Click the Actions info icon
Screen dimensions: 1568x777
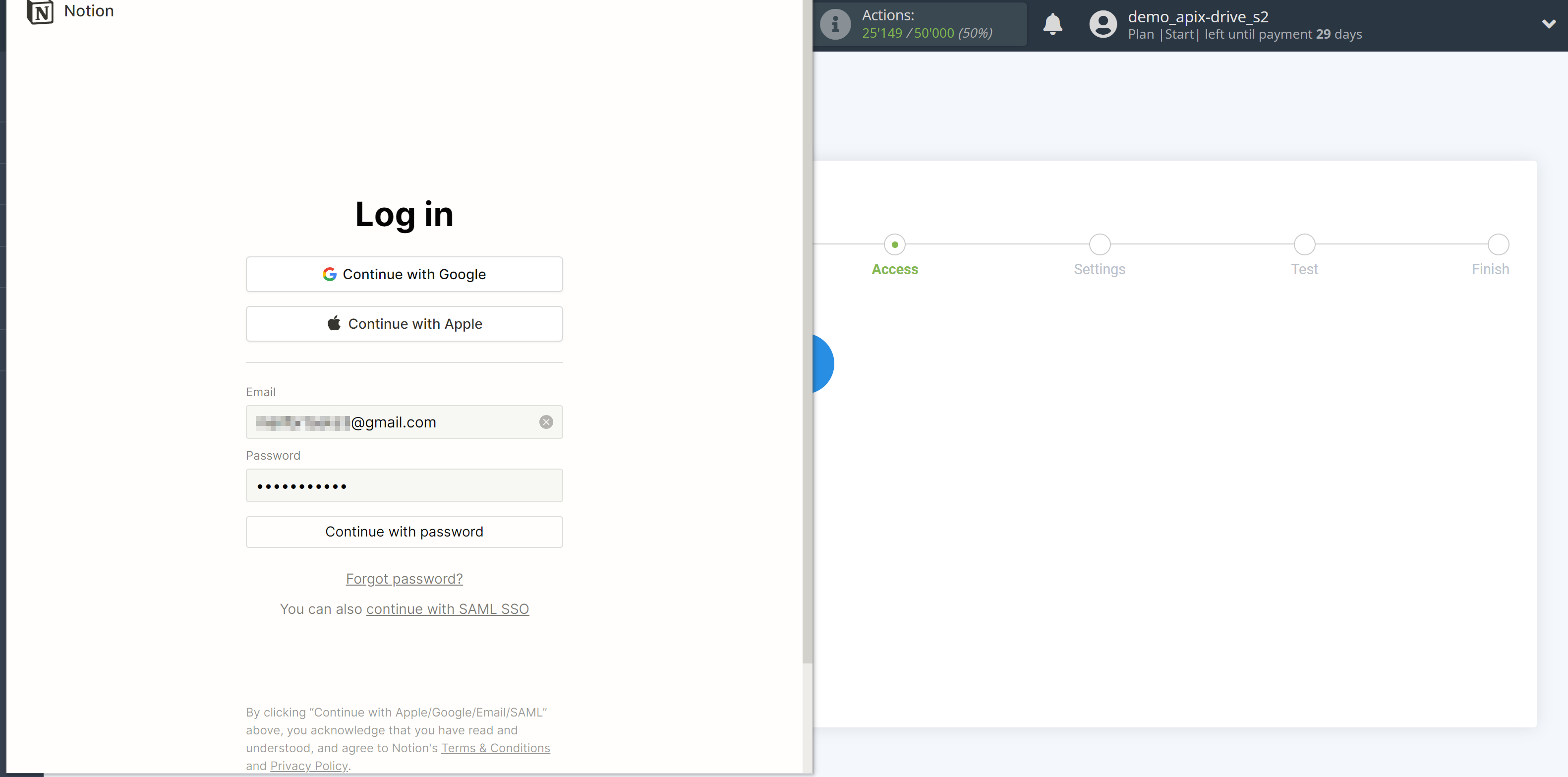coord(835,24)
